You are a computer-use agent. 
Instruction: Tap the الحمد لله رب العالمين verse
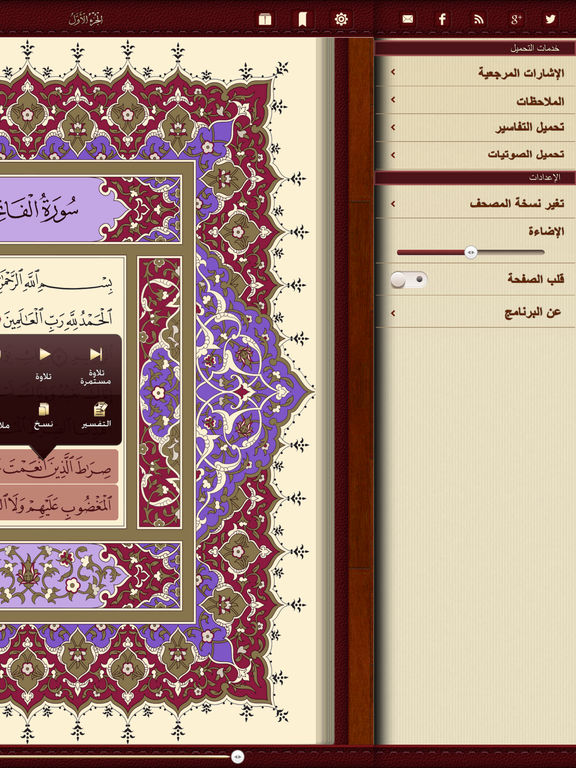click(x=56, y=318)
